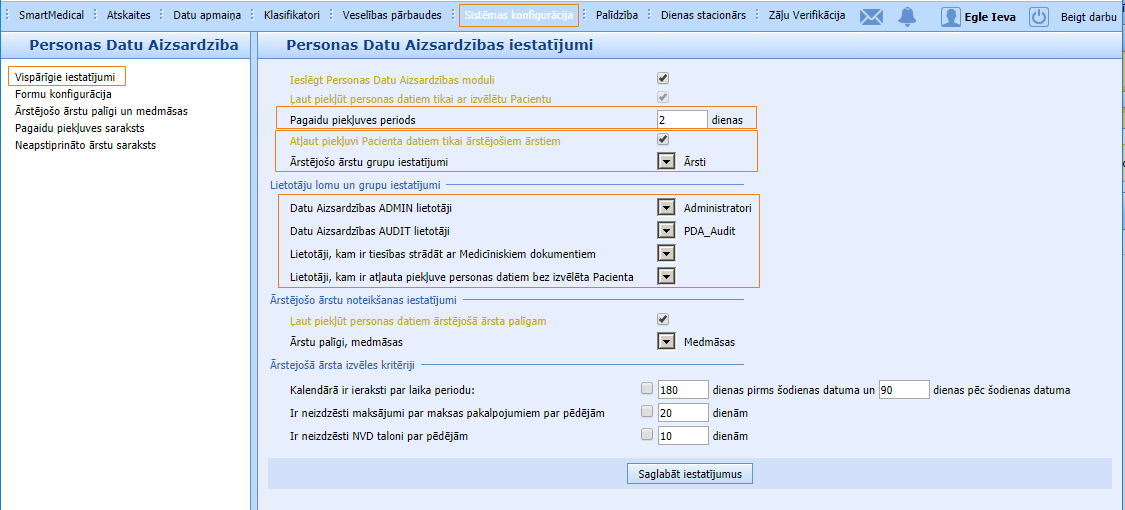This screenshot has width=1125, height=510.
Task: Open the Medicīniskiem dokumentiem users dropdown
Action: 666,253
